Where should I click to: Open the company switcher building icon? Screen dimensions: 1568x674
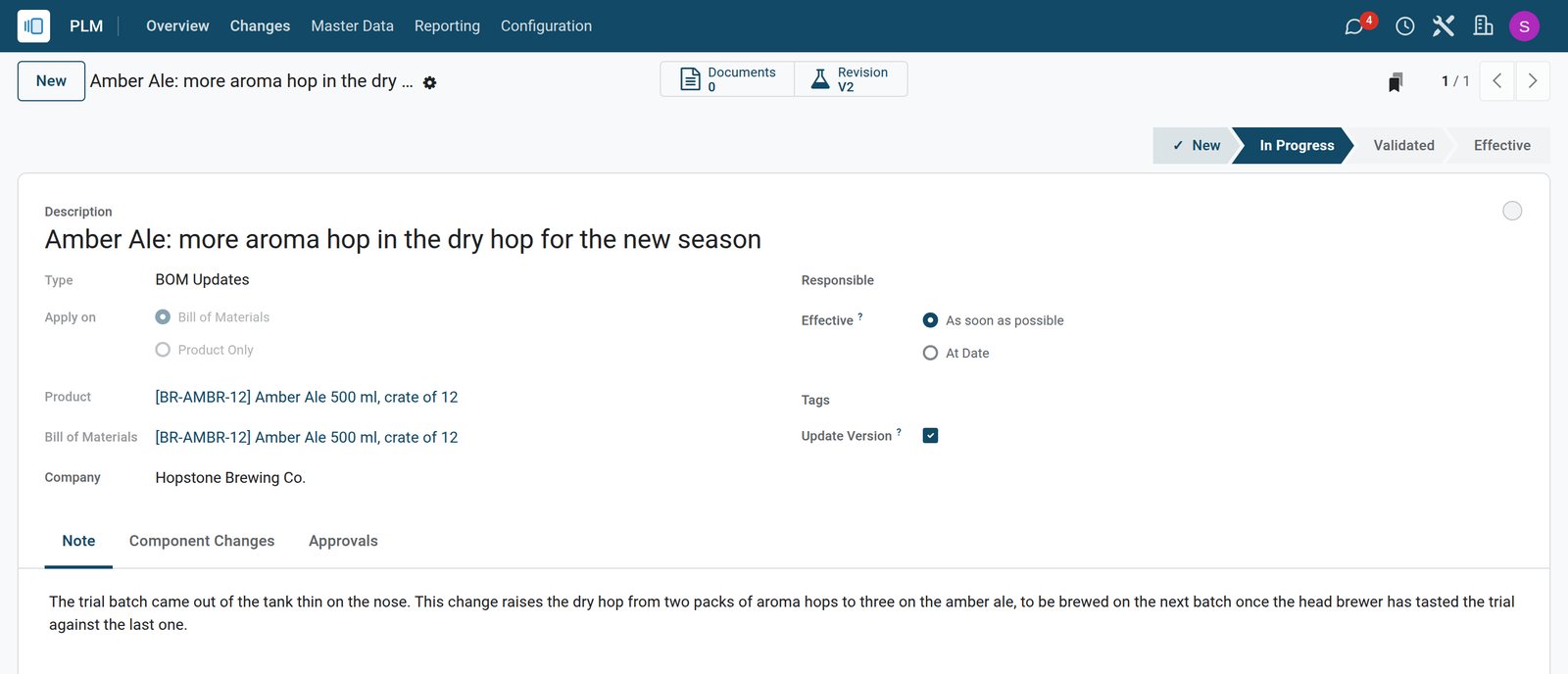(1484, 26)
